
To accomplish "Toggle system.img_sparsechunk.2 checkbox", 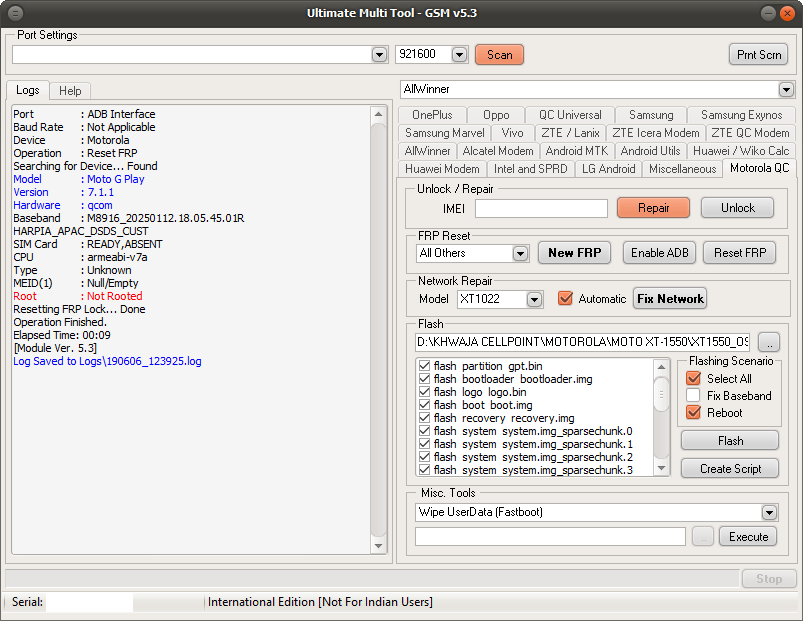I will 424,457.
